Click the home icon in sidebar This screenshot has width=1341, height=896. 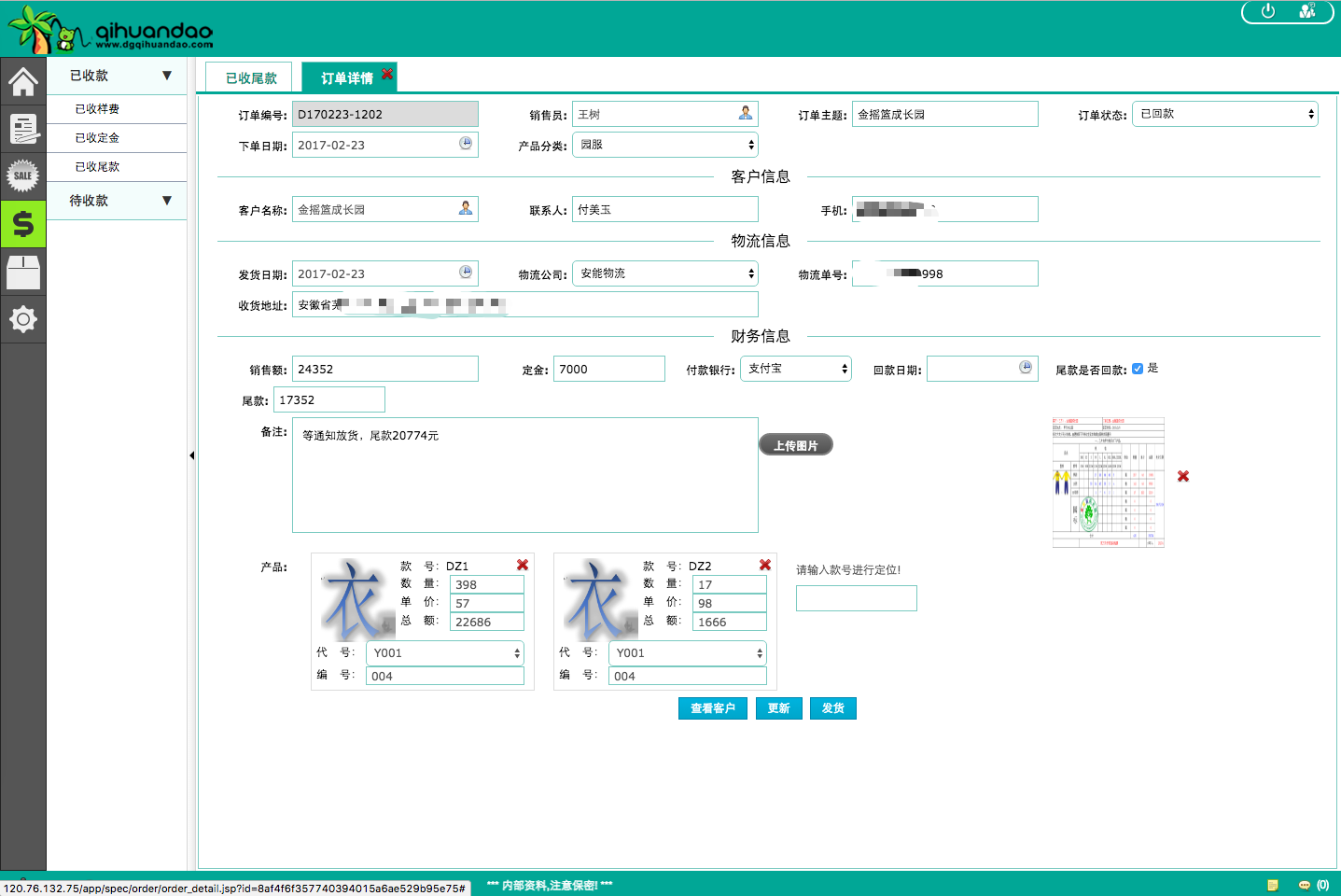23,82
